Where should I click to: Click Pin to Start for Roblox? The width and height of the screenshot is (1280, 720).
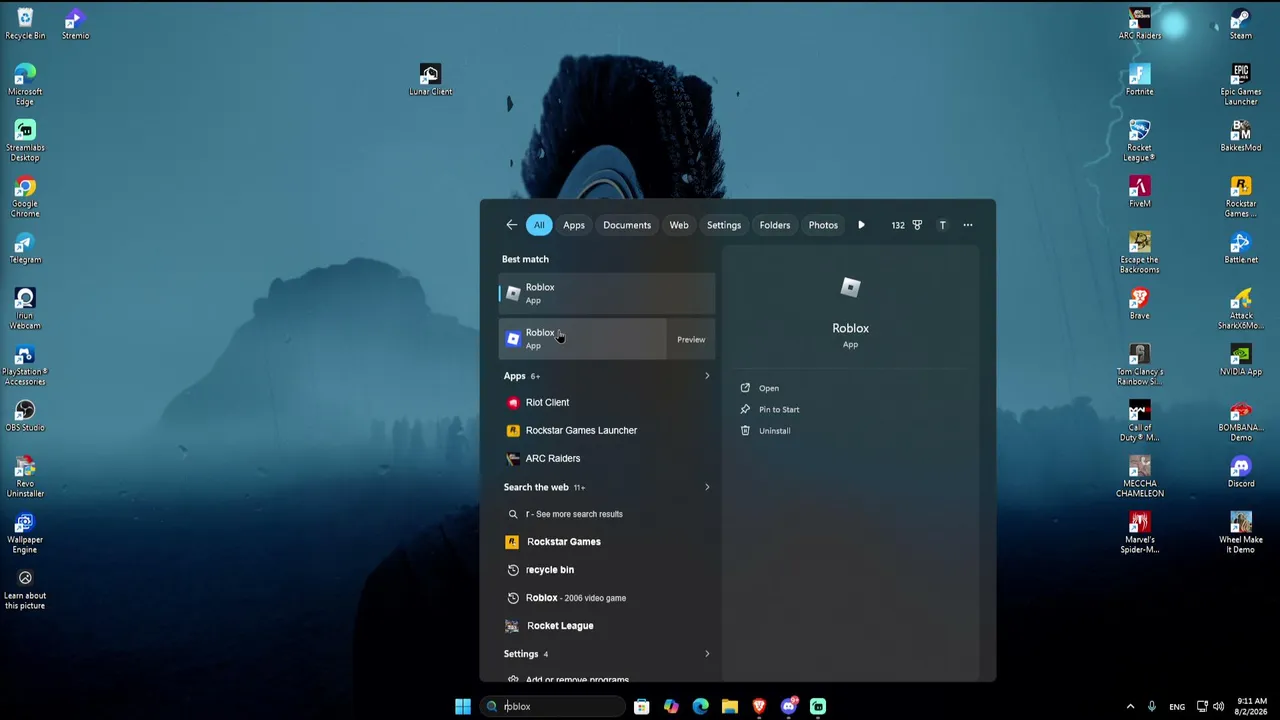pos(778,409)
